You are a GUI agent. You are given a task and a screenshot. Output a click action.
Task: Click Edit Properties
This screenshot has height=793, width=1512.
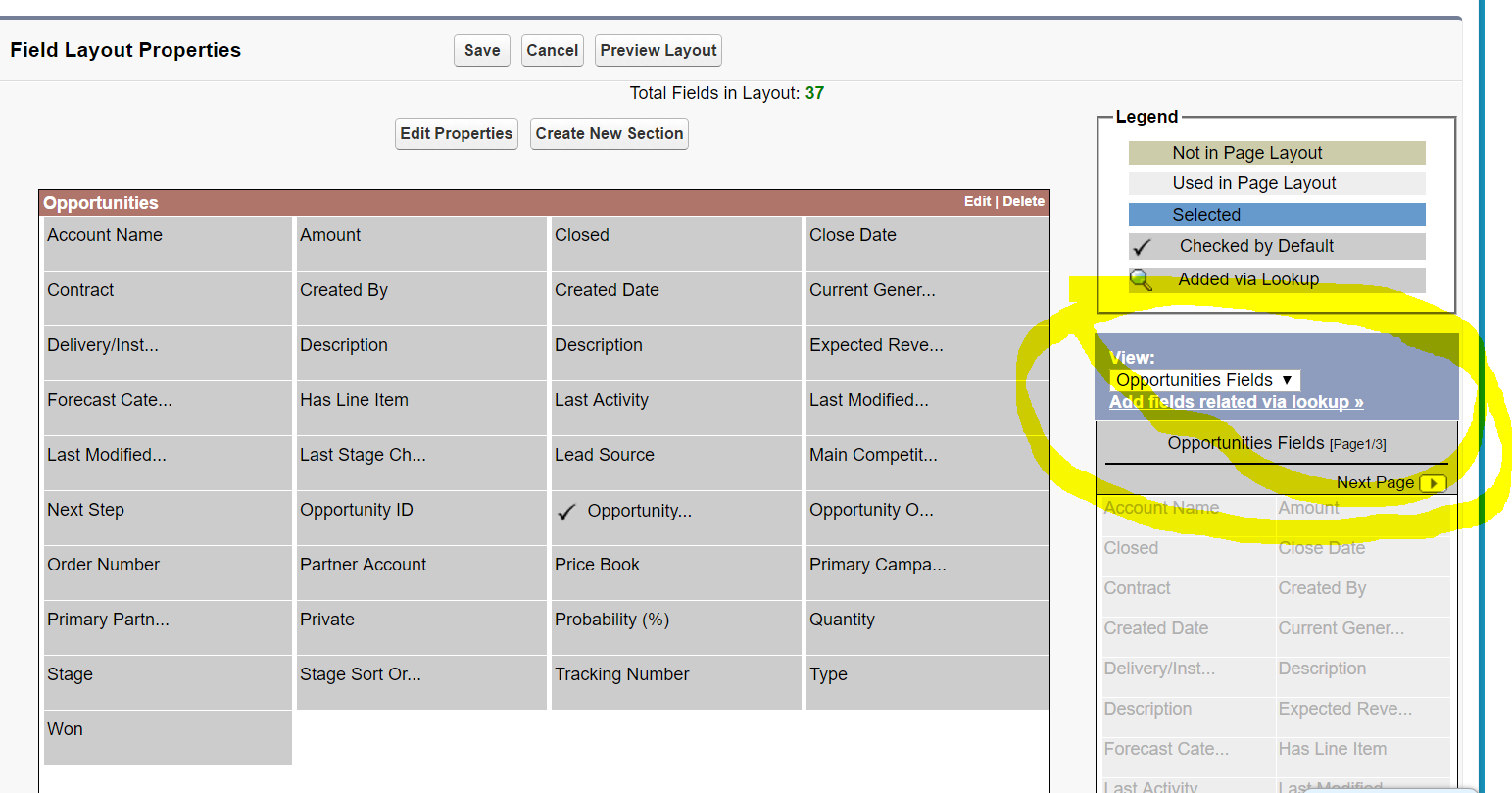click(x=456, y=133)
